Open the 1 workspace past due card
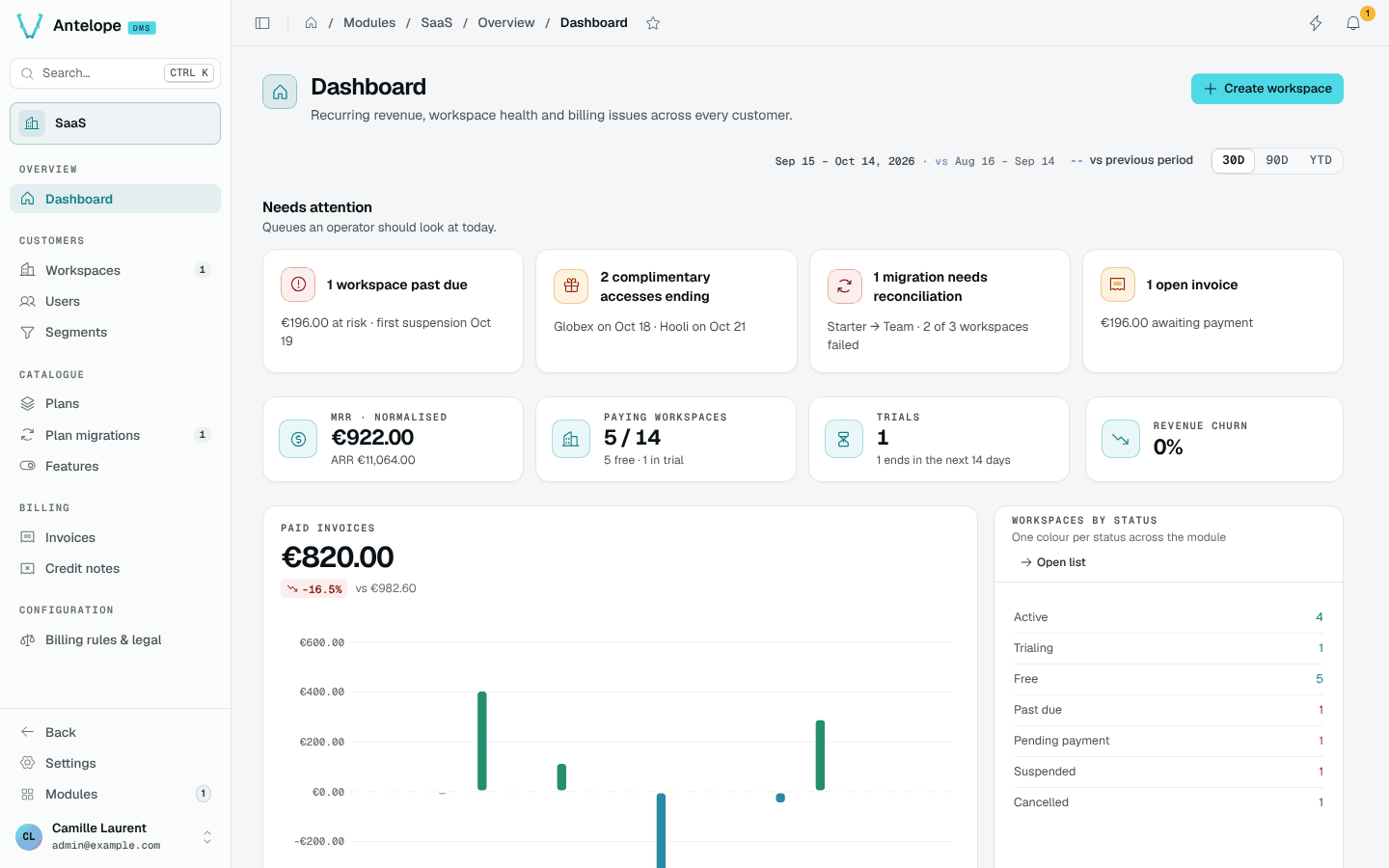 tap(393, 311)
